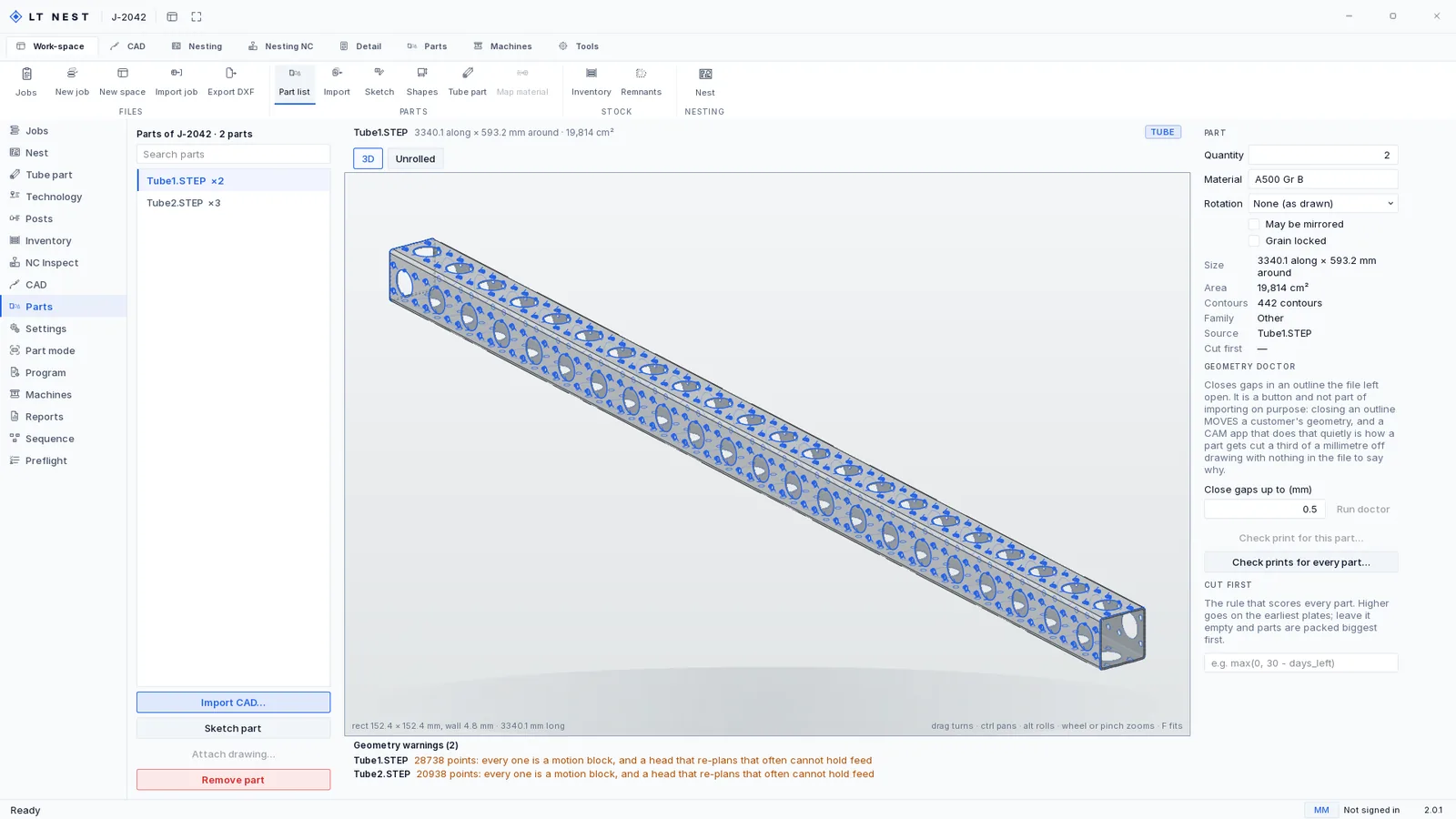The image size is (1456, 819).
Task: Create a New job from the toolbar
Action: 72,82
